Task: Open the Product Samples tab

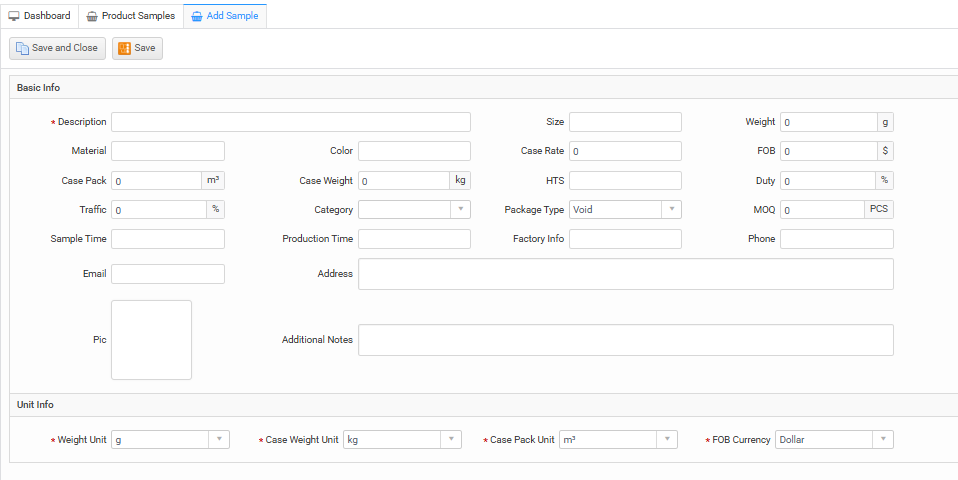Action: 130,16
